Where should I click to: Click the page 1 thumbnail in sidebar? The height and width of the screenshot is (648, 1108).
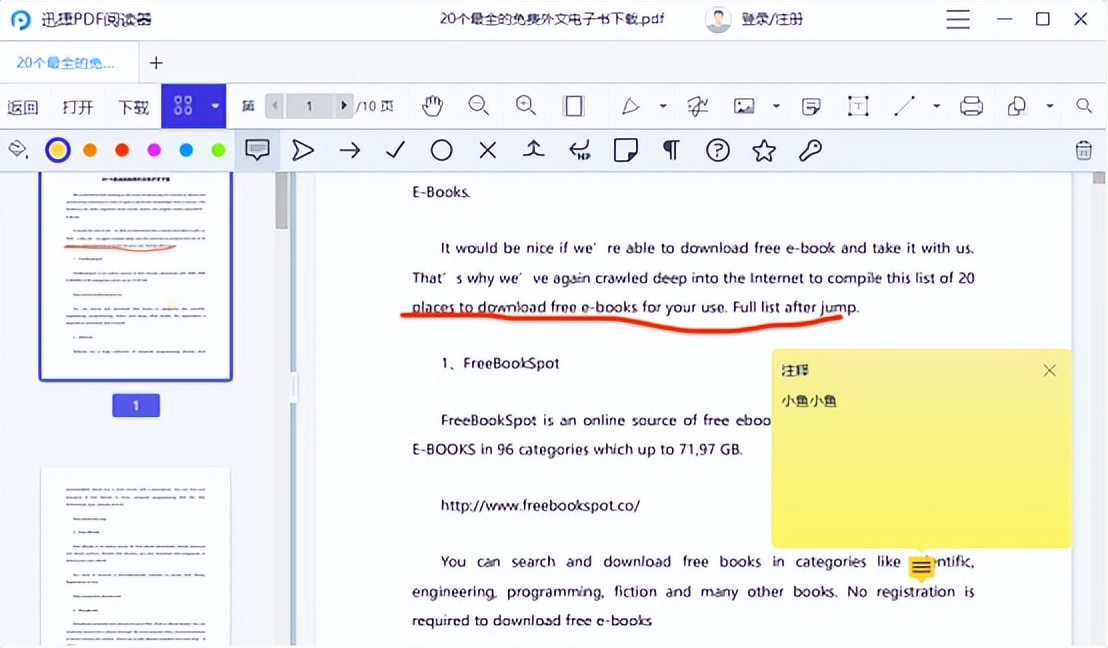[x=135, y=277]
